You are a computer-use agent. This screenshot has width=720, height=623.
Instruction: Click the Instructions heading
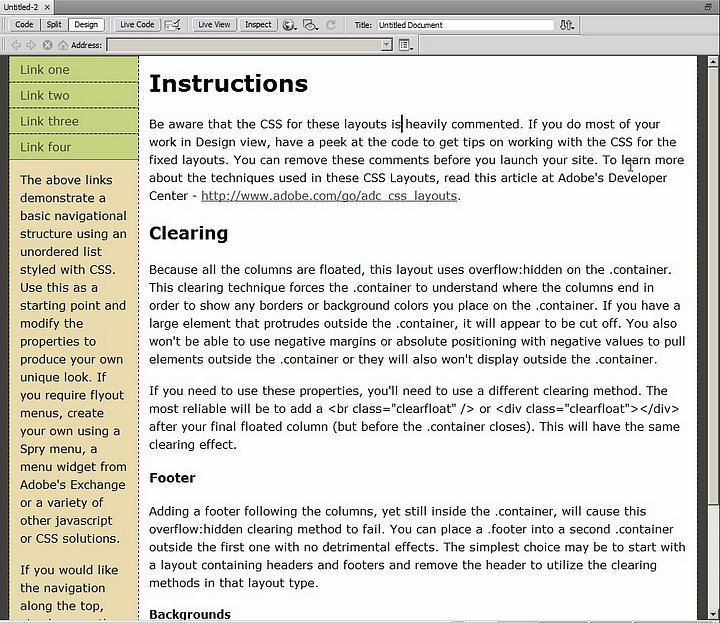229,84
